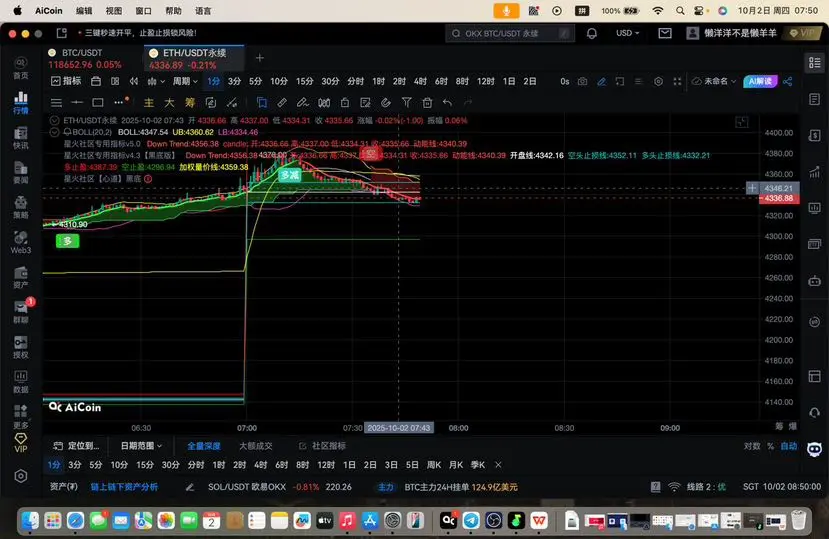Select the 15分 interval in top toolbar
829x539 pixels.
304,81
